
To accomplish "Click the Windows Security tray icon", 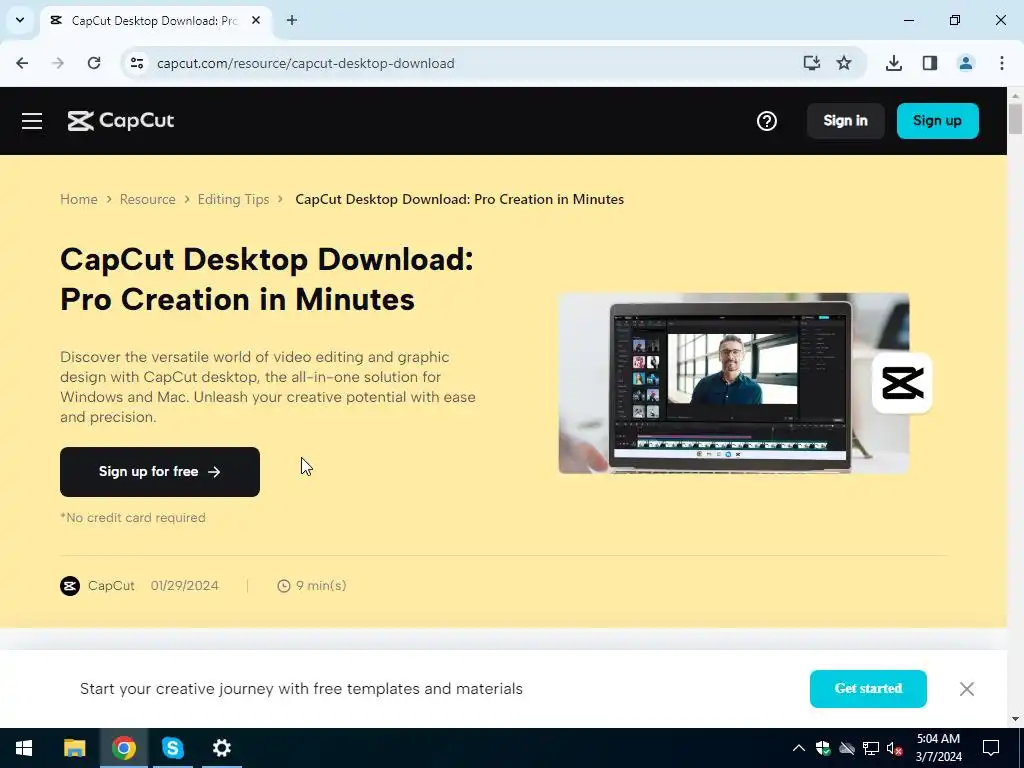I will pyautogui.click(x=823, y=748).
